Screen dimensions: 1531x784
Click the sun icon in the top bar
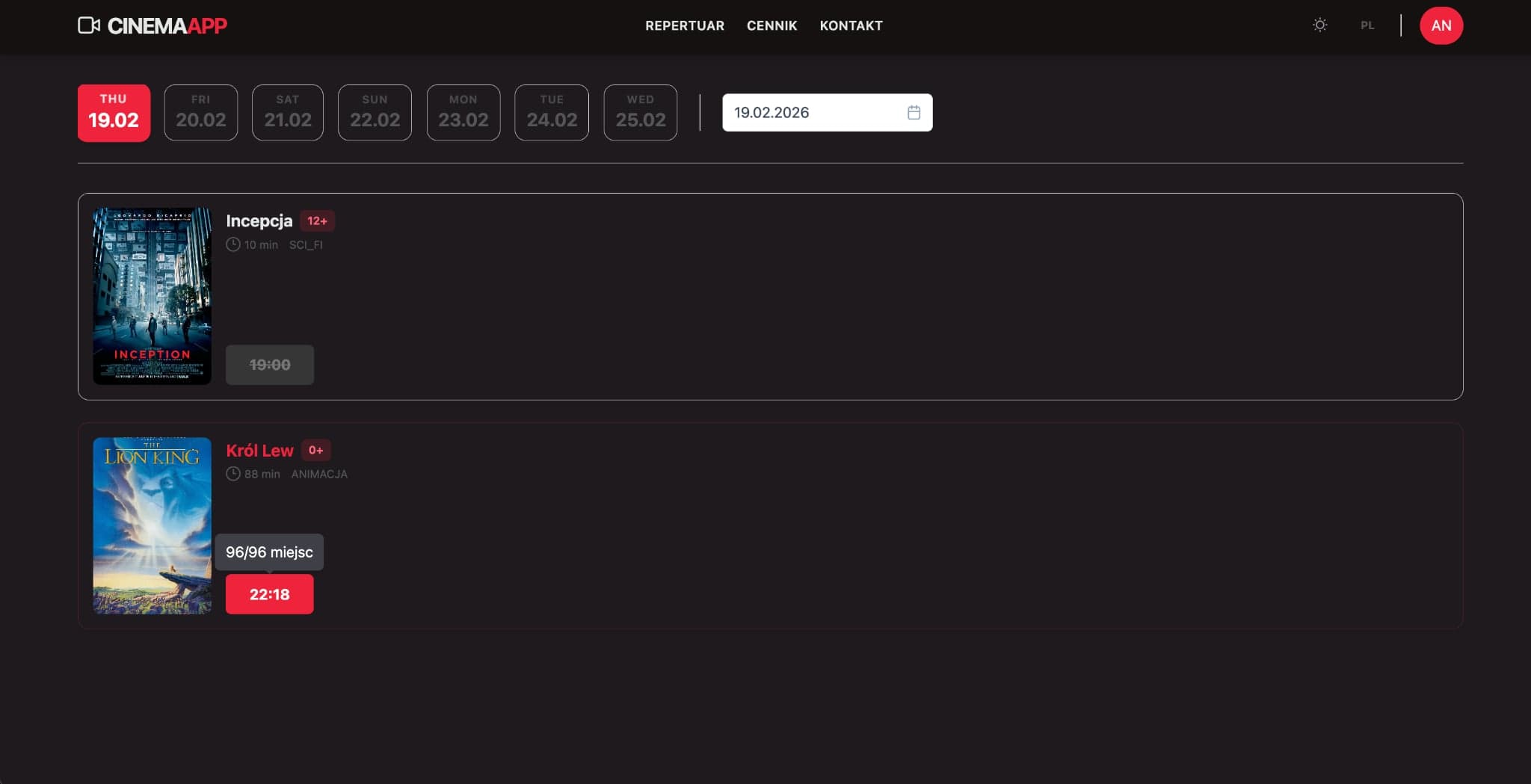pyautogui.click(x=1319, y=25)
